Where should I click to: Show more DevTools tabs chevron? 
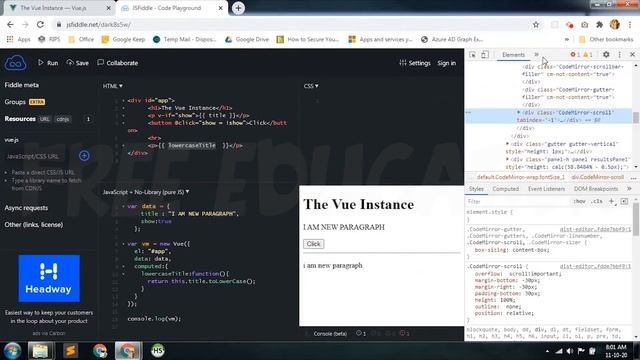pos(536,55)
